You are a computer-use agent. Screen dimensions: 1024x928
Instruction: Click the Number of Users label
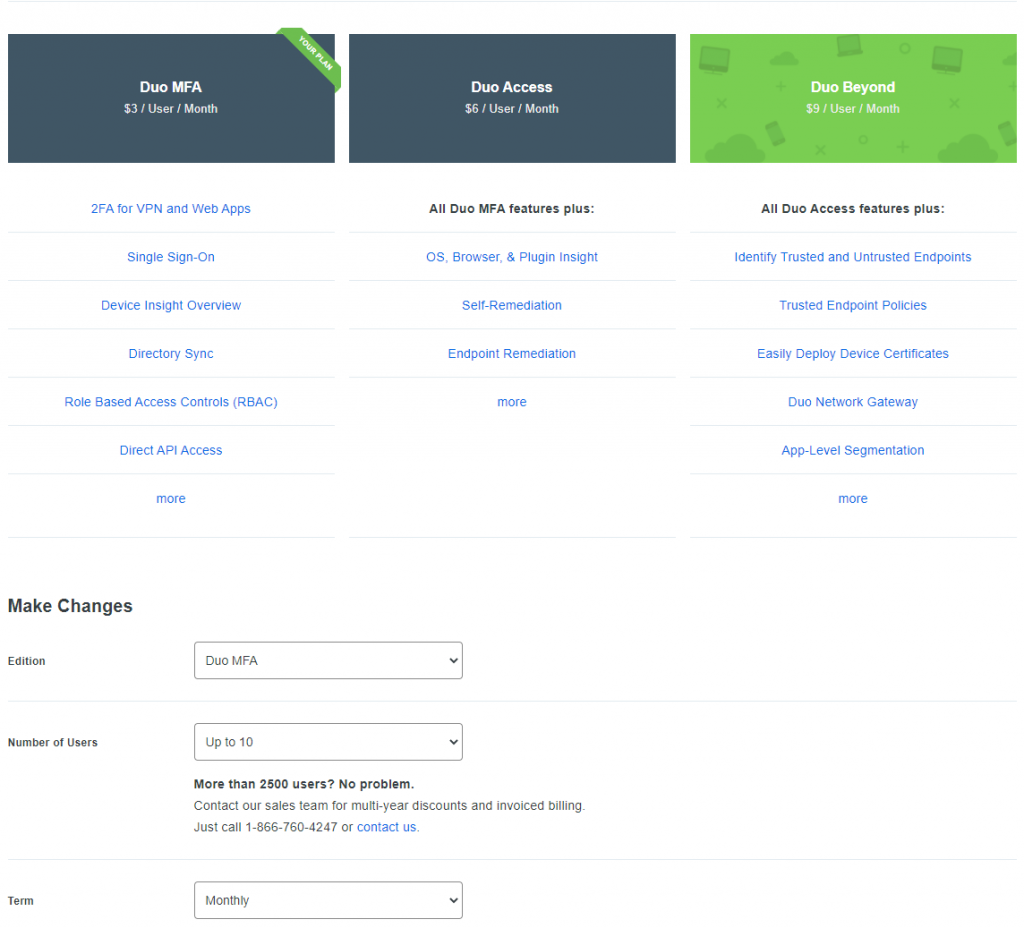52,743
